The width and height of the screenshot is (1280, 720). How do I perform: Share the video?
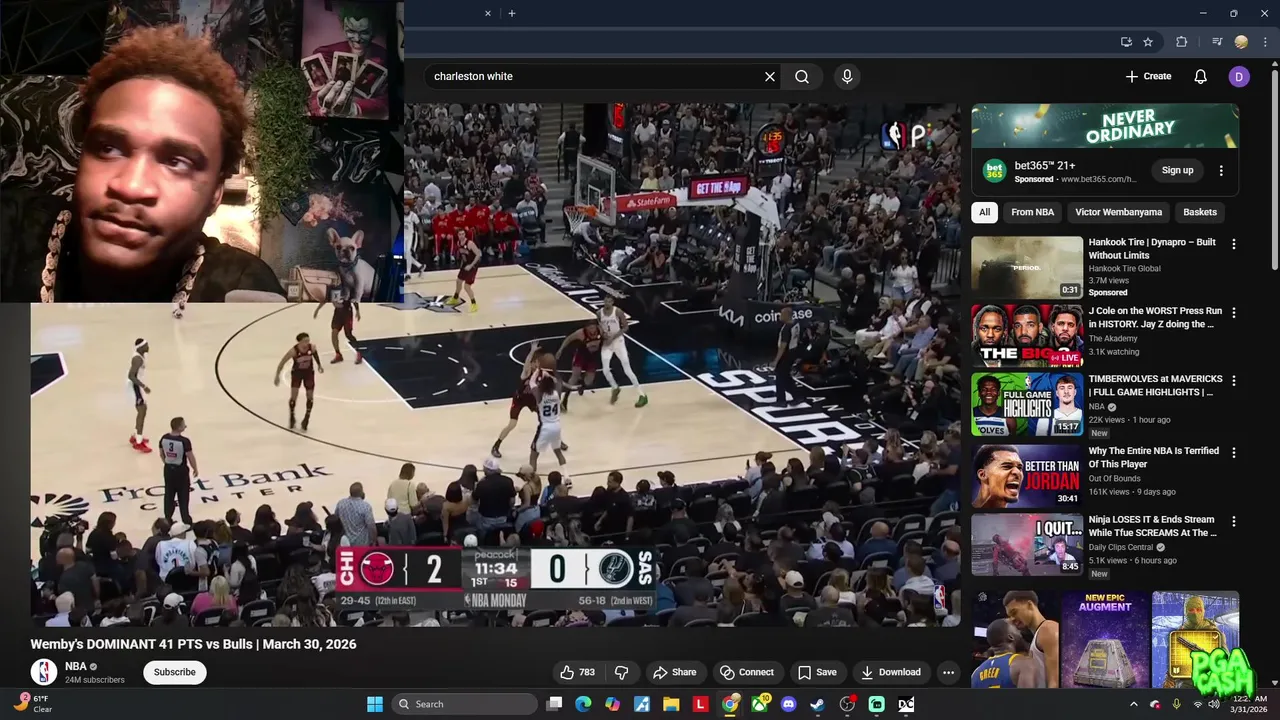pyautogui.click(x=674, y=672)
